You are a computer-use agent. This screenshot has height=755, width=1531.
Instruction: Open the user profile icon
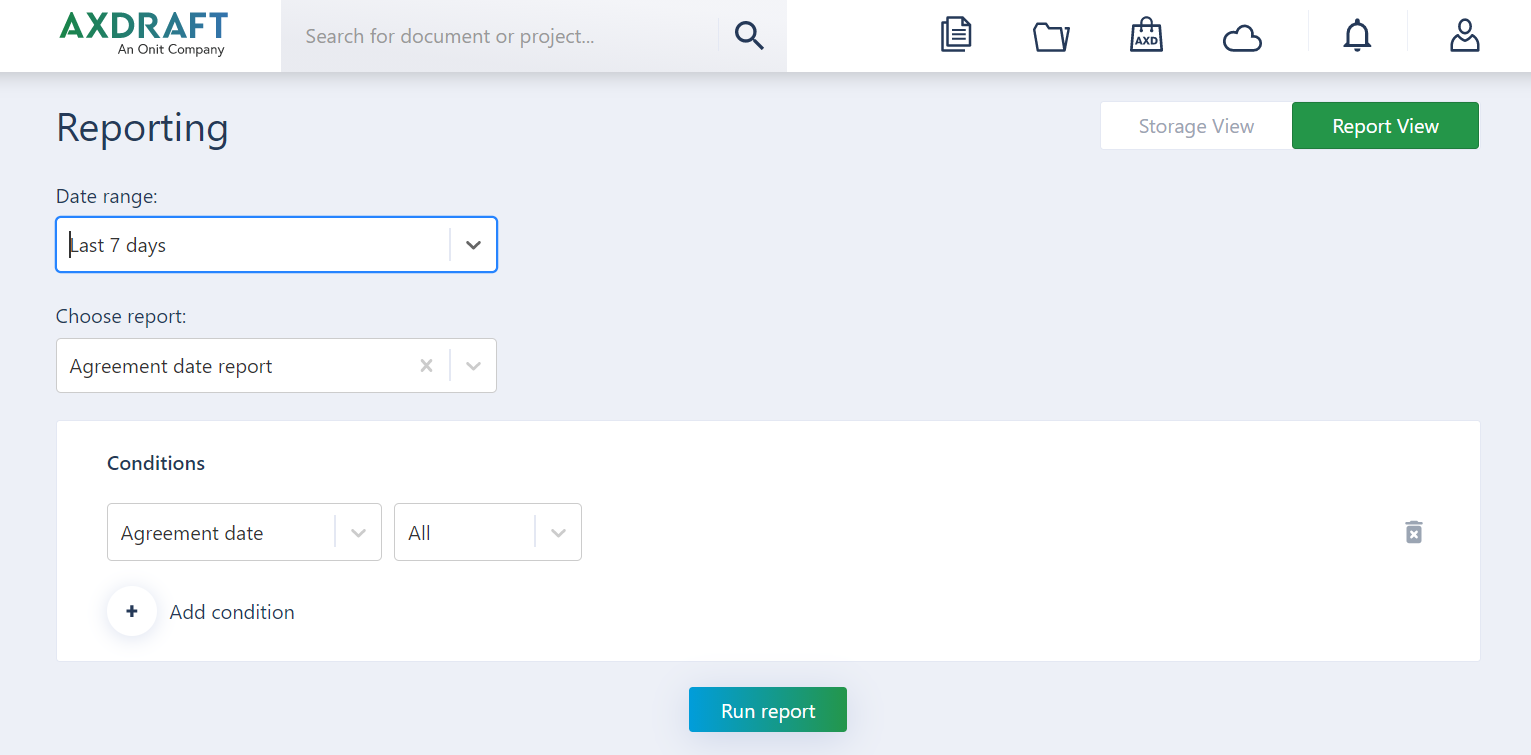click(x=1464, y=36)
